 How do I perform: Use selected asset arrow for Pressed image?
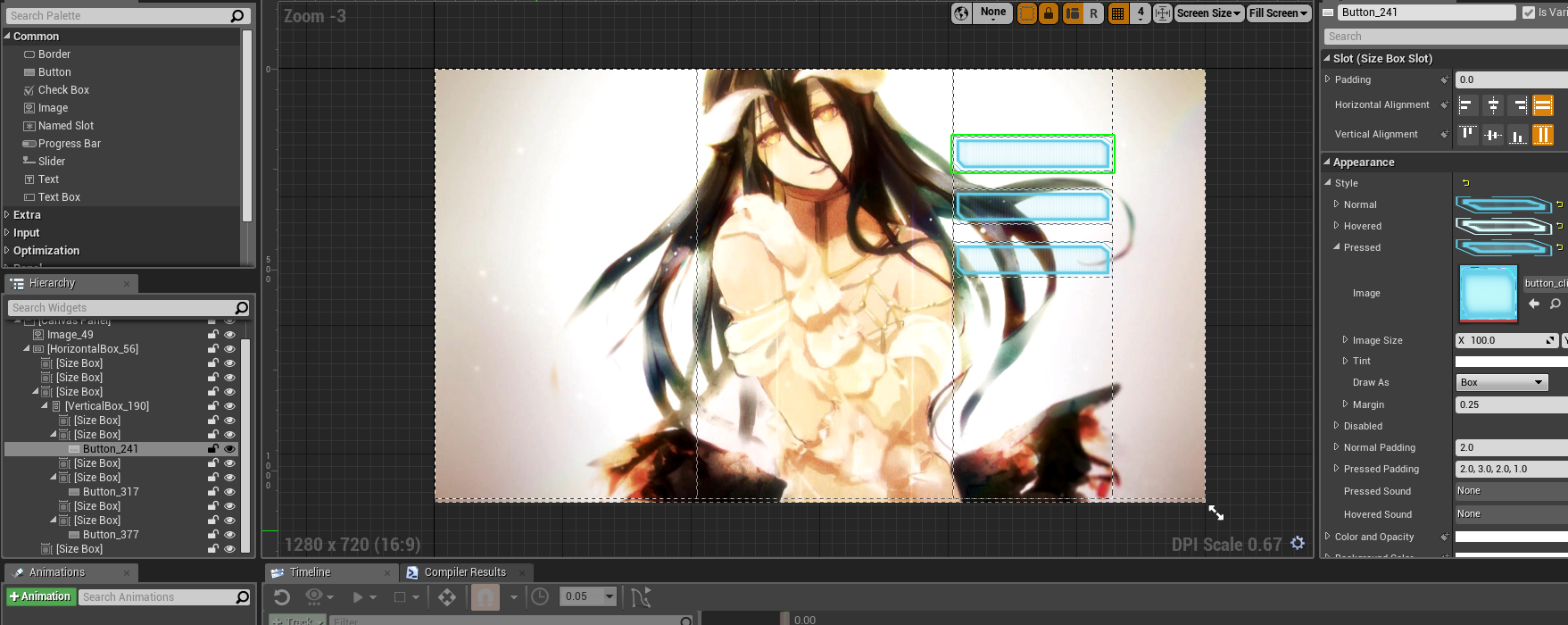click(1534, 304)
